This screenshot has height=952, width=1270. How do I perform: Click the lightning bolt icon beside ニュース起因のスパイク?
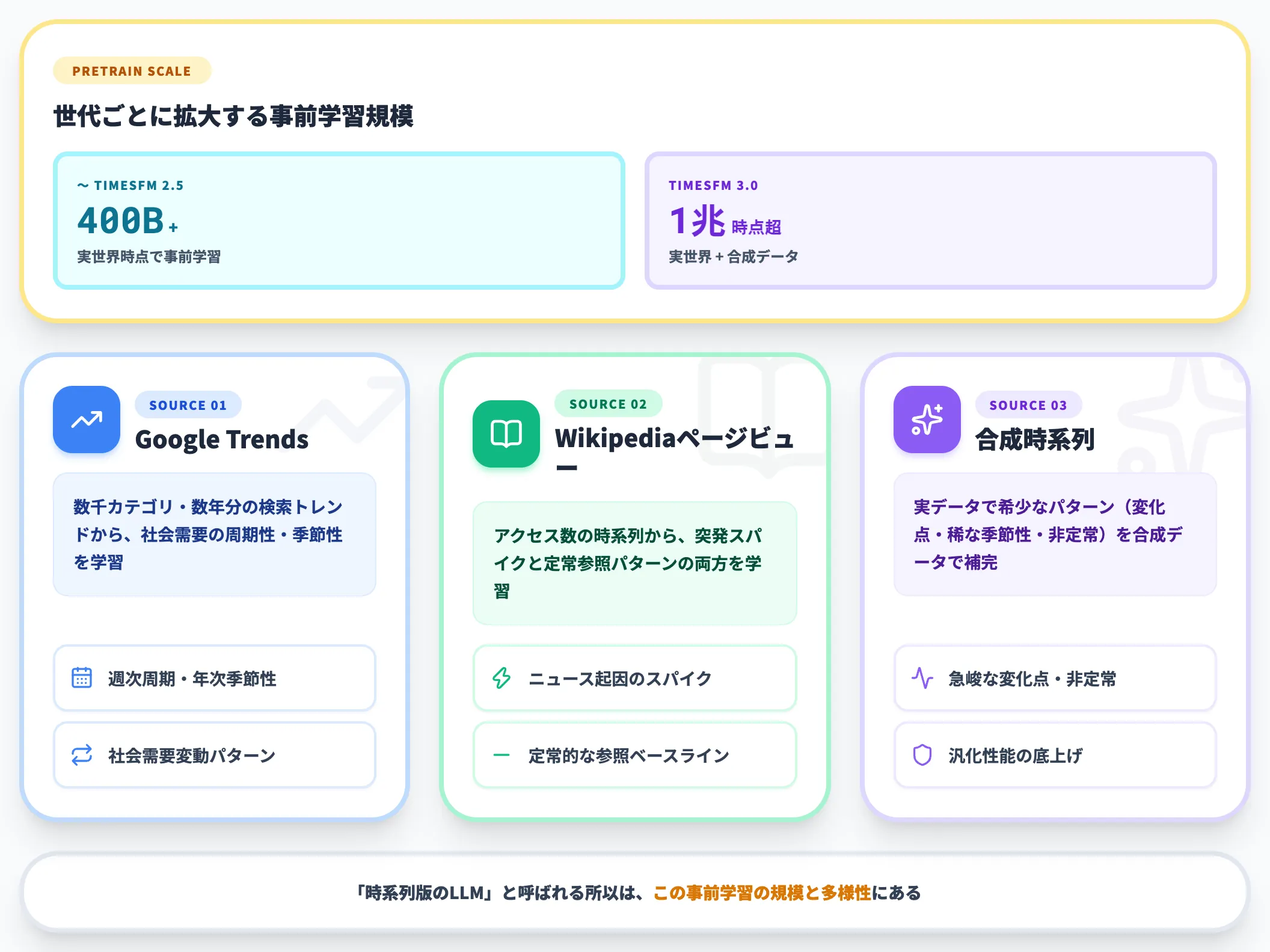coord(502,678)
